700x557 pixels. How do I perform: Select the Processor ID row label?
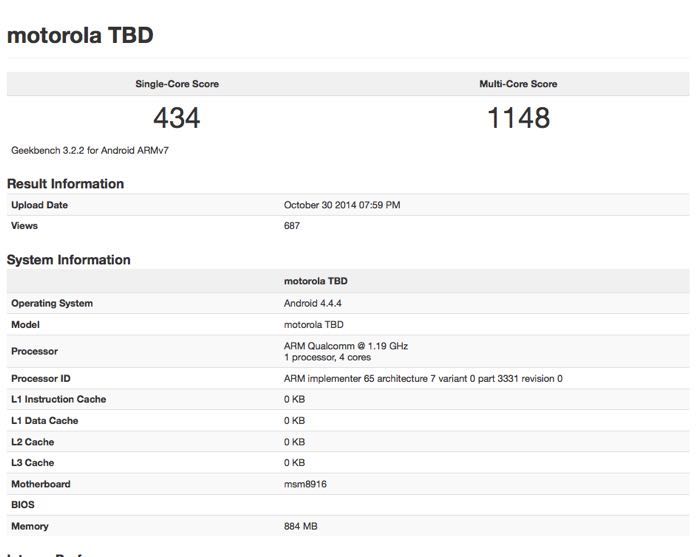click(x=41, y=379)
